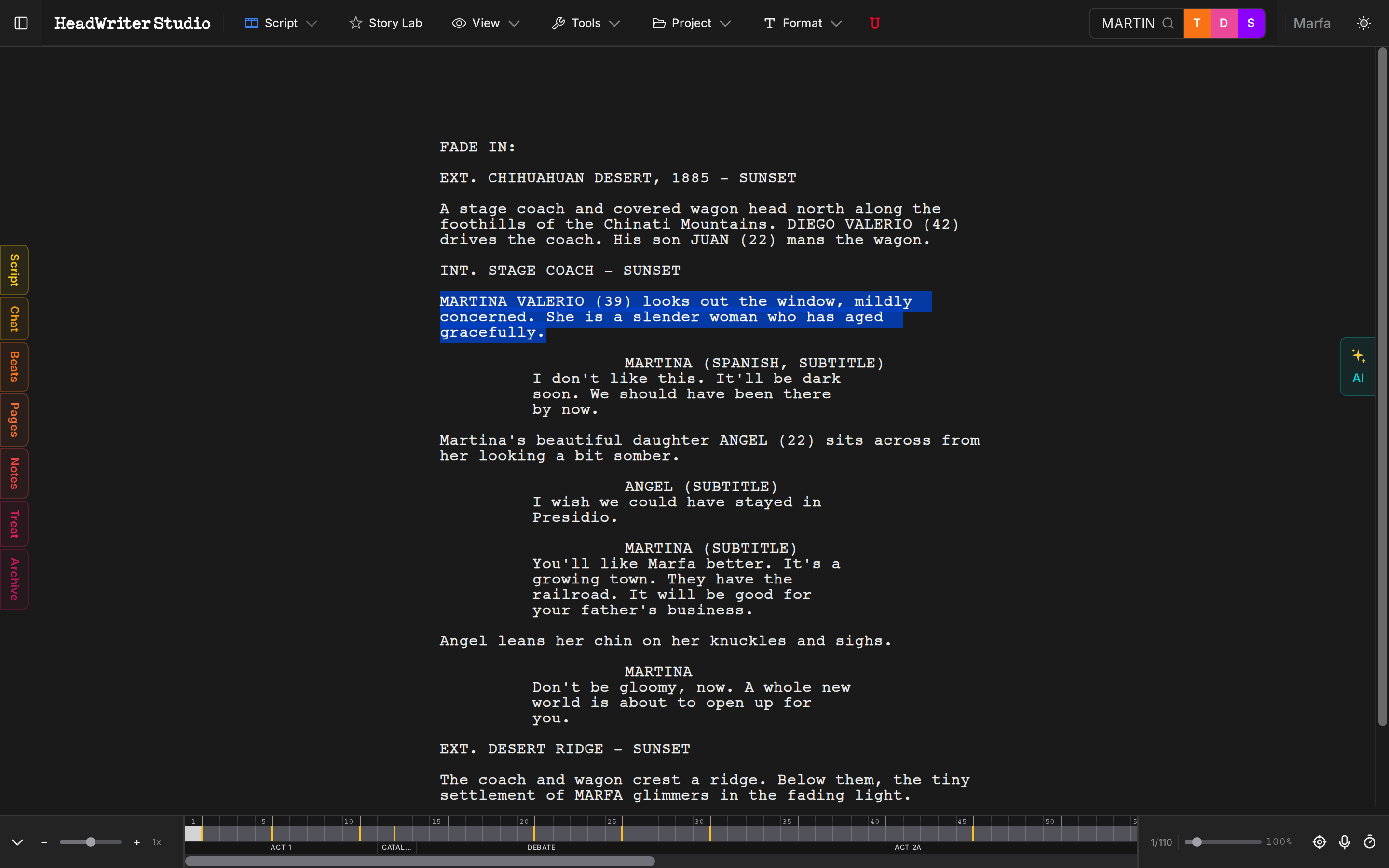Click the Script menu film icon

point(251,23)
